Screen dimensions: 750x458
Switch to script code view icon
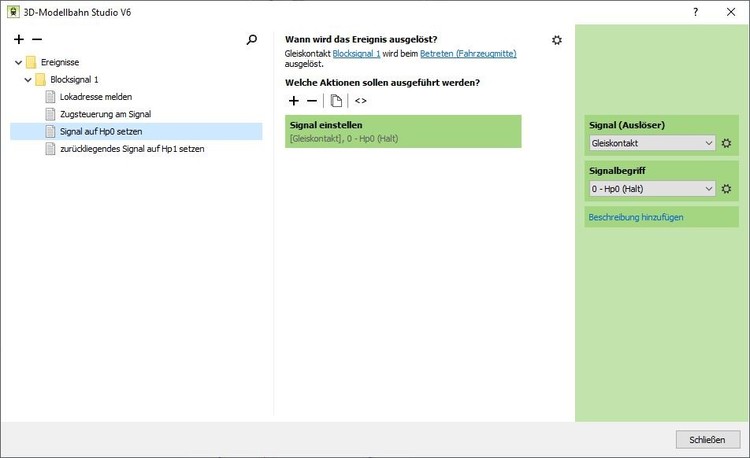click(361, 101)
